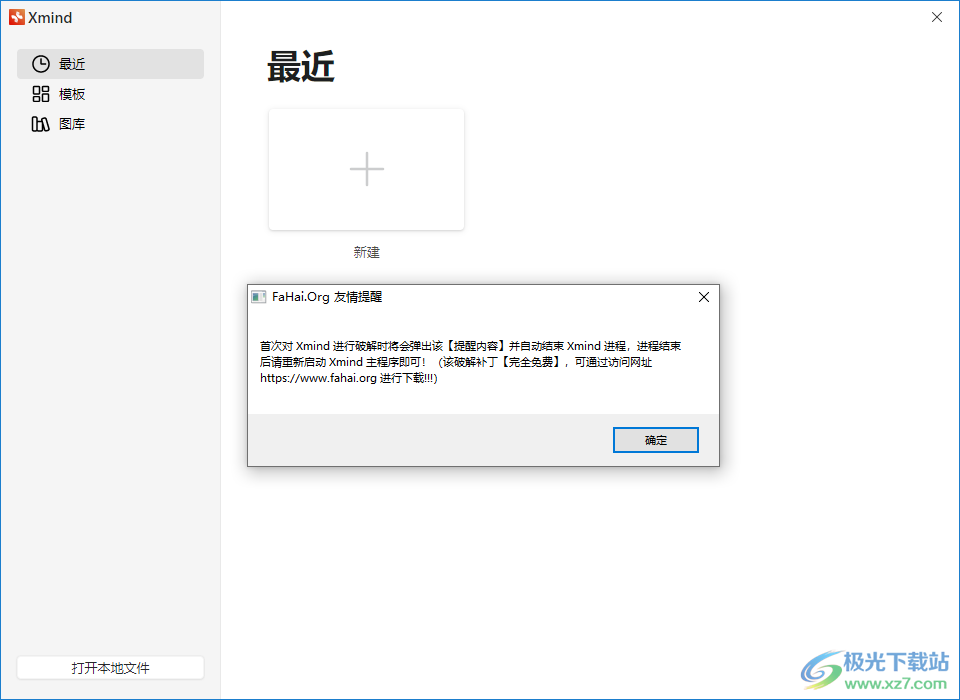Screen dimensions: 960x700
Task: Click the 新建 label under the thumbnail
Action: (x=366, y=252)
